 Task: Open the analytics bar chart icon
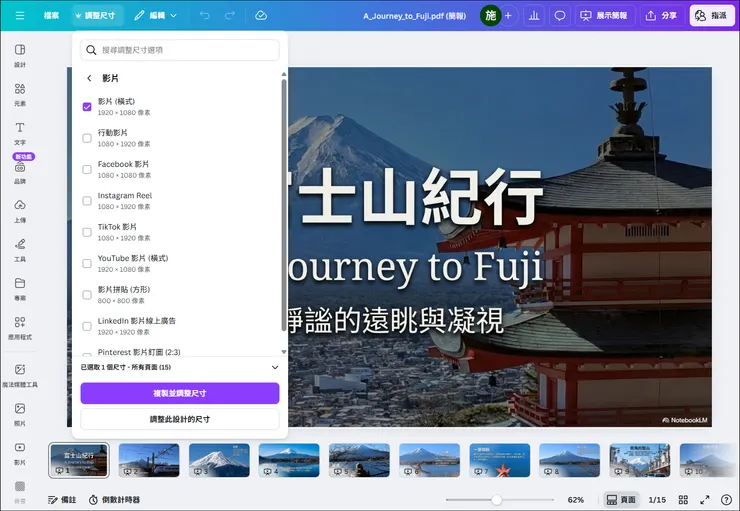(534, 16)
